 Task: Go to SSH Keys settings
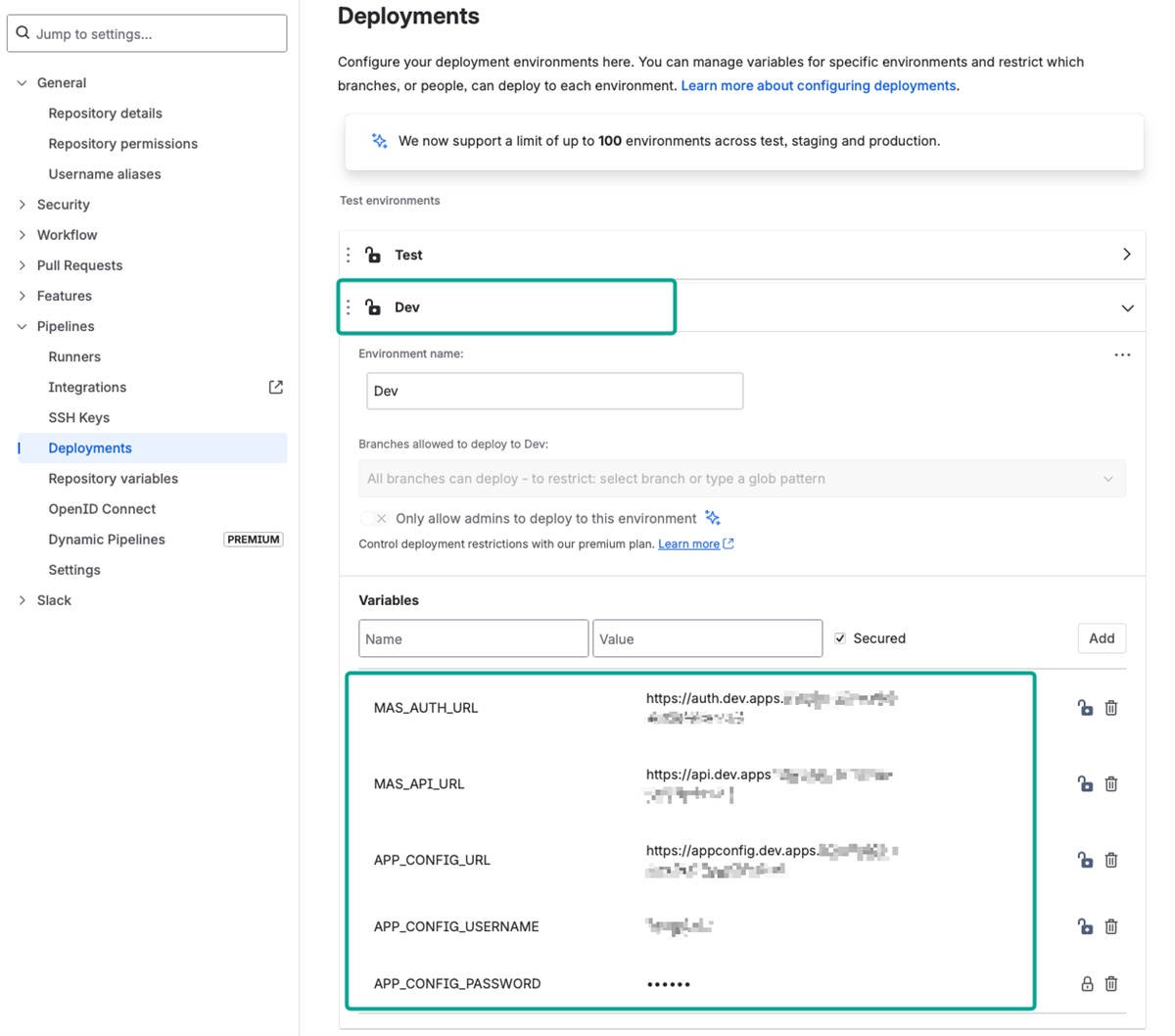[x=79, y=418]
